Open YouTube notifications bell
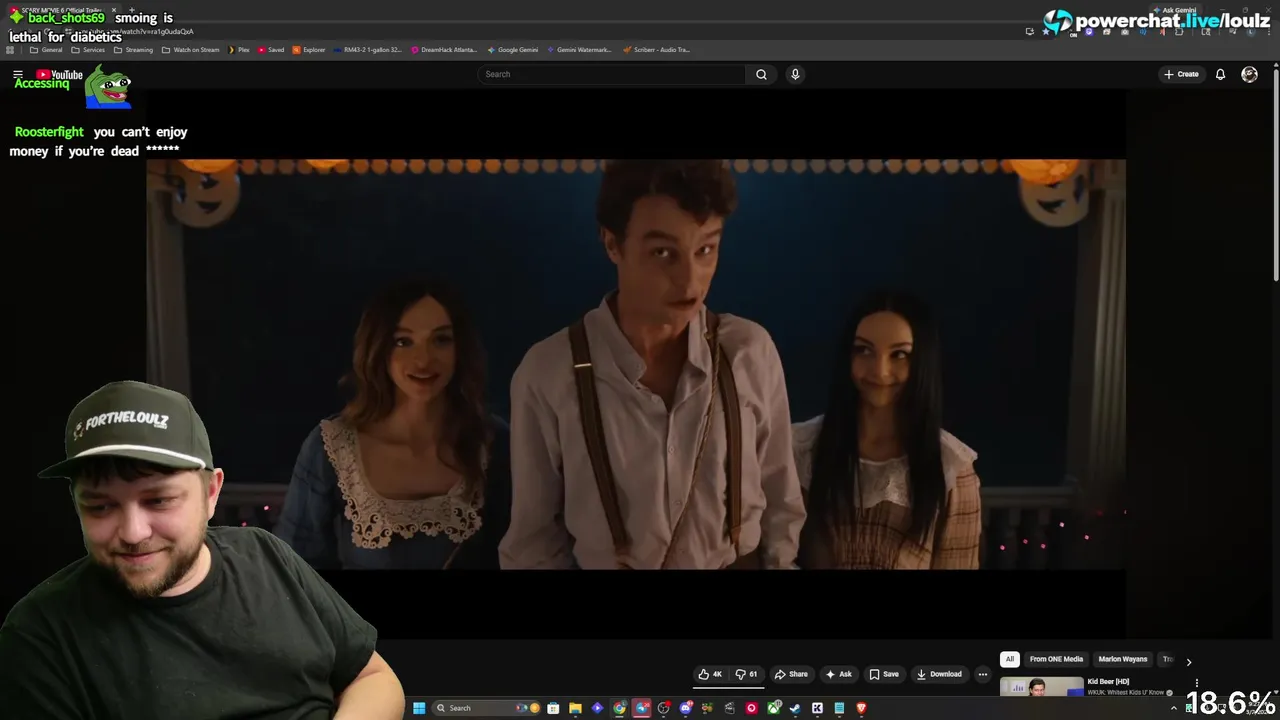 coord(1220,74)
